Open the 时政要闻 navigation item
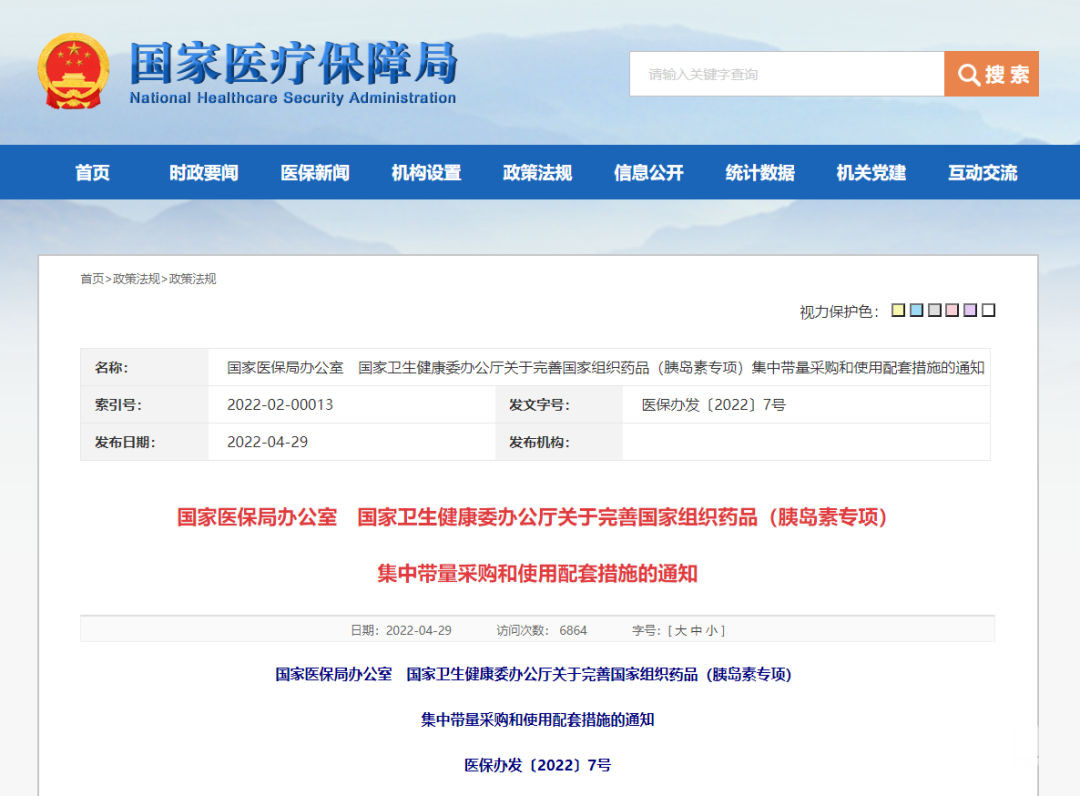Screen dimensions: 1080x796 tap(204, 172)
